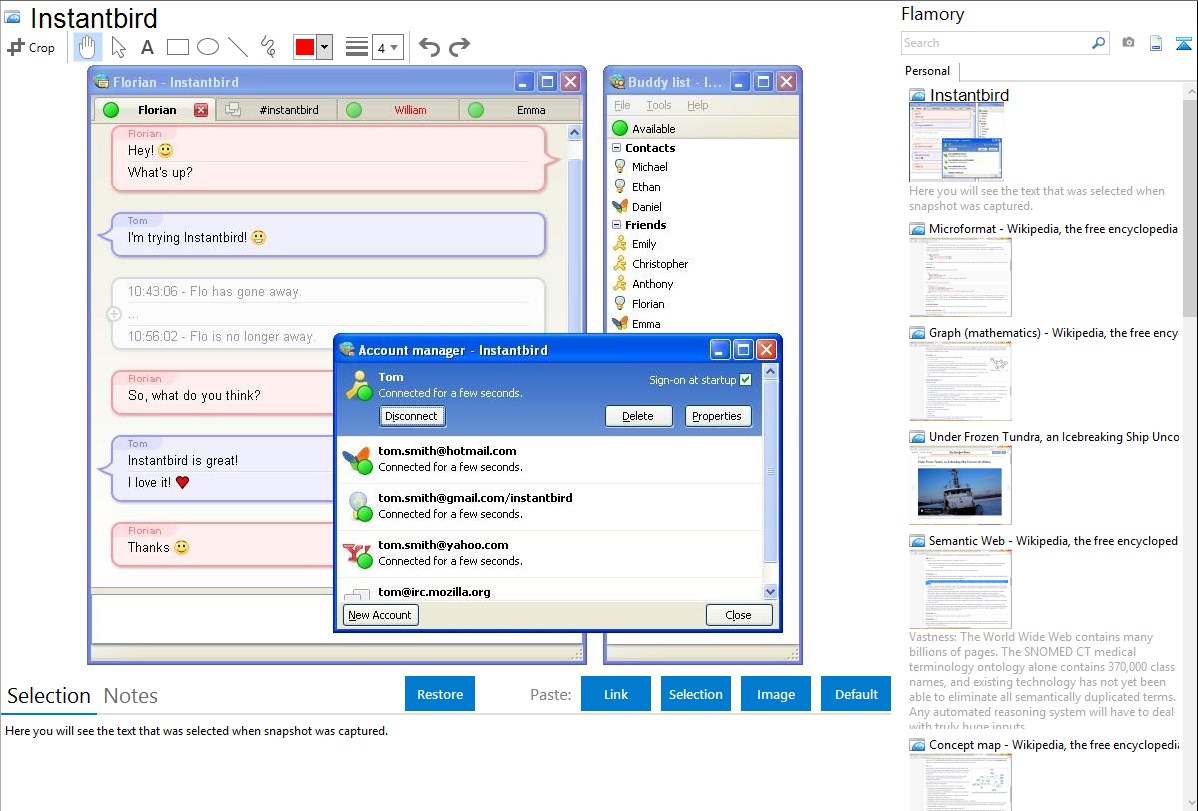Switch to the Personal tab

[x=927, y=71]
